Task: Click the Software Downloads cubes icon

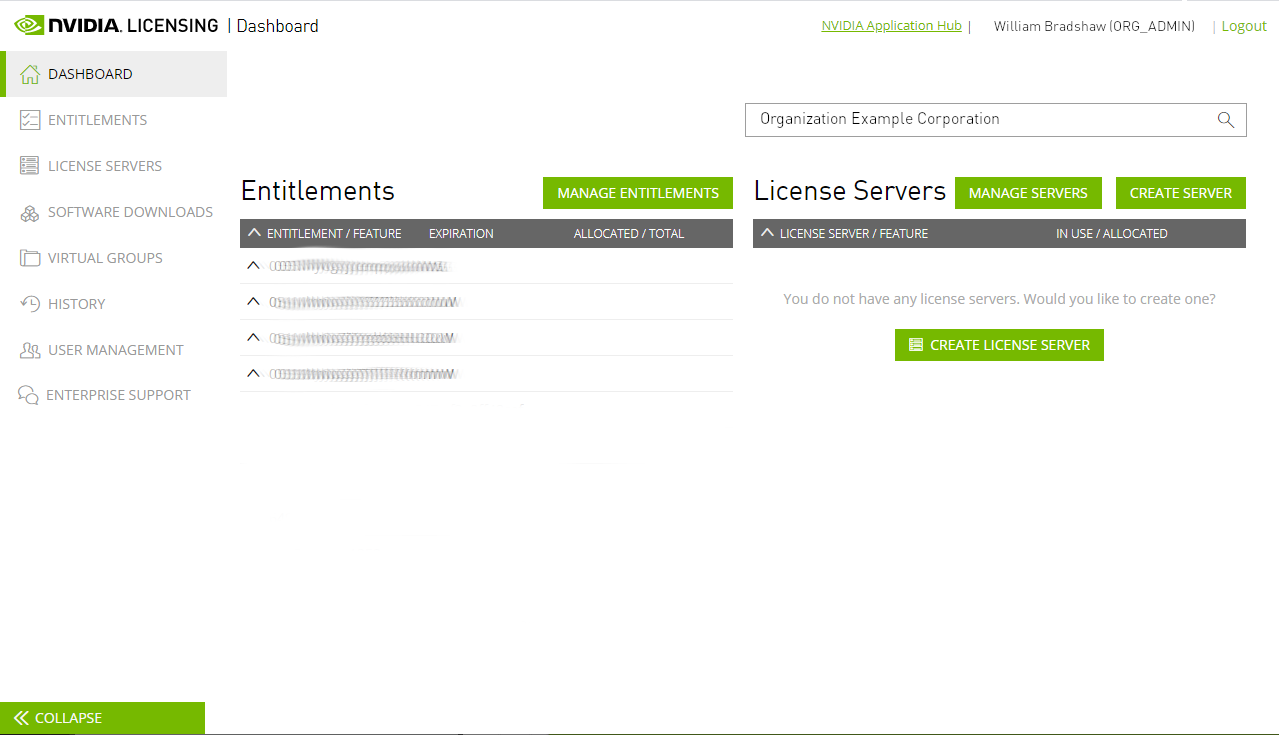Action: click(30, 212)
